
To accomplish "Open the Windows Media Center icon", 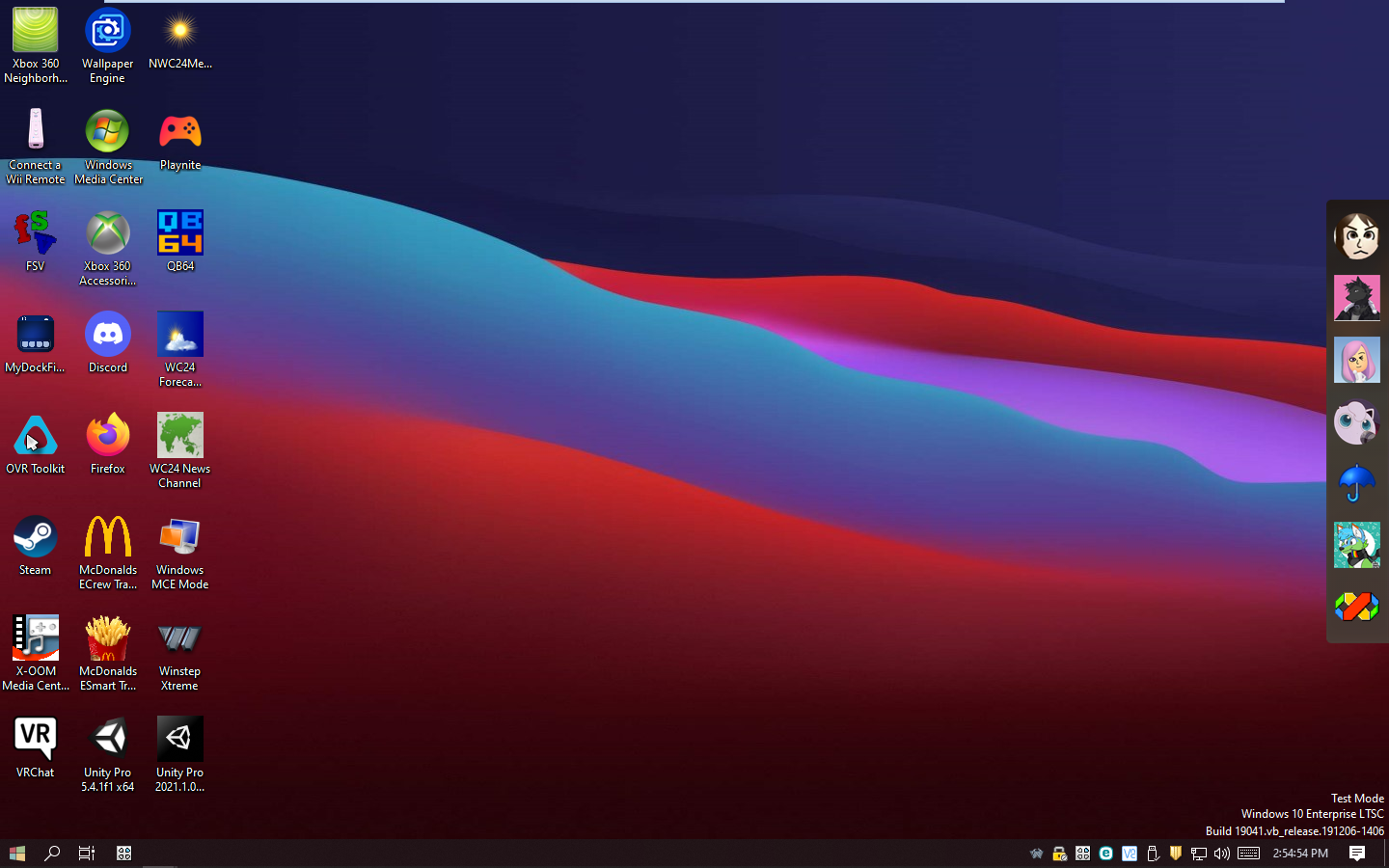I will pos(108,147).
